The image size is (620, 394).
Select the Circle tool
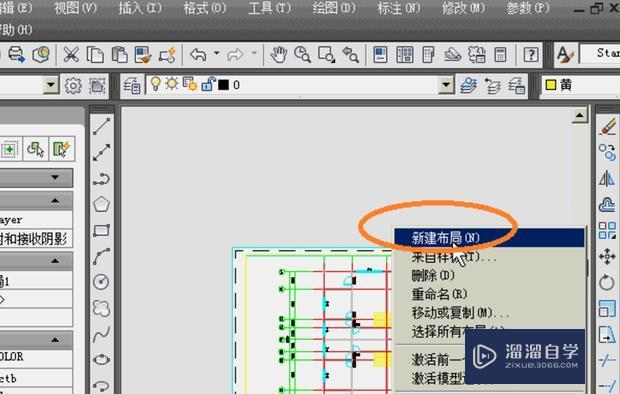pos(102,282)
